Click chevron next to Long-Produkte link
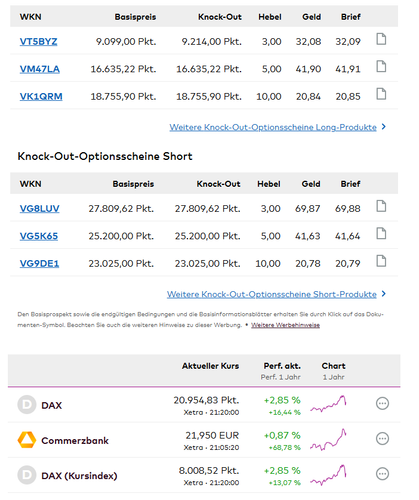The width and height of the screenshot is (419, 500). (384, 127)
